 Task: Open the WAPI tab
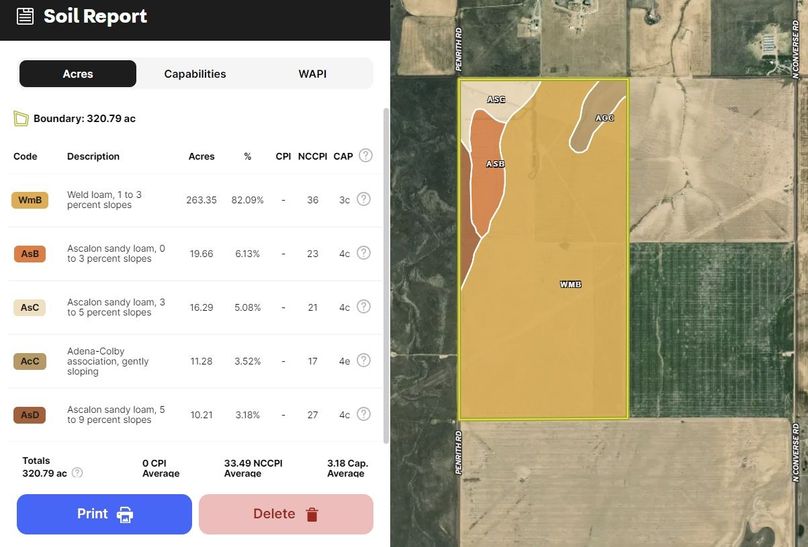(x=312, y=74)
